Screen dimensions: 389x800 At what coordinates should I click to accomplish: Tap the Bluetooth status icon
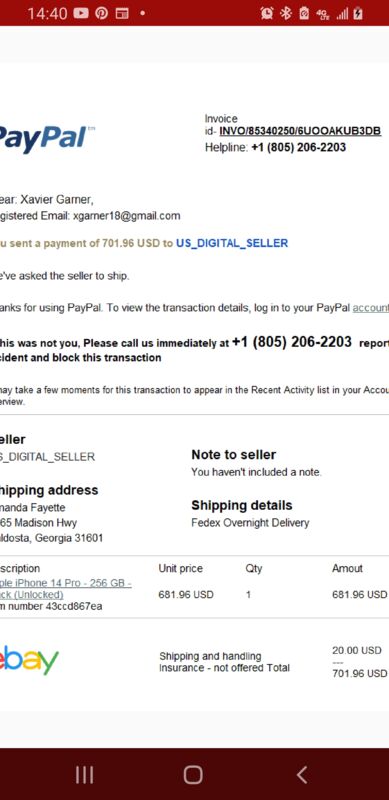click(x=285, y=13)
